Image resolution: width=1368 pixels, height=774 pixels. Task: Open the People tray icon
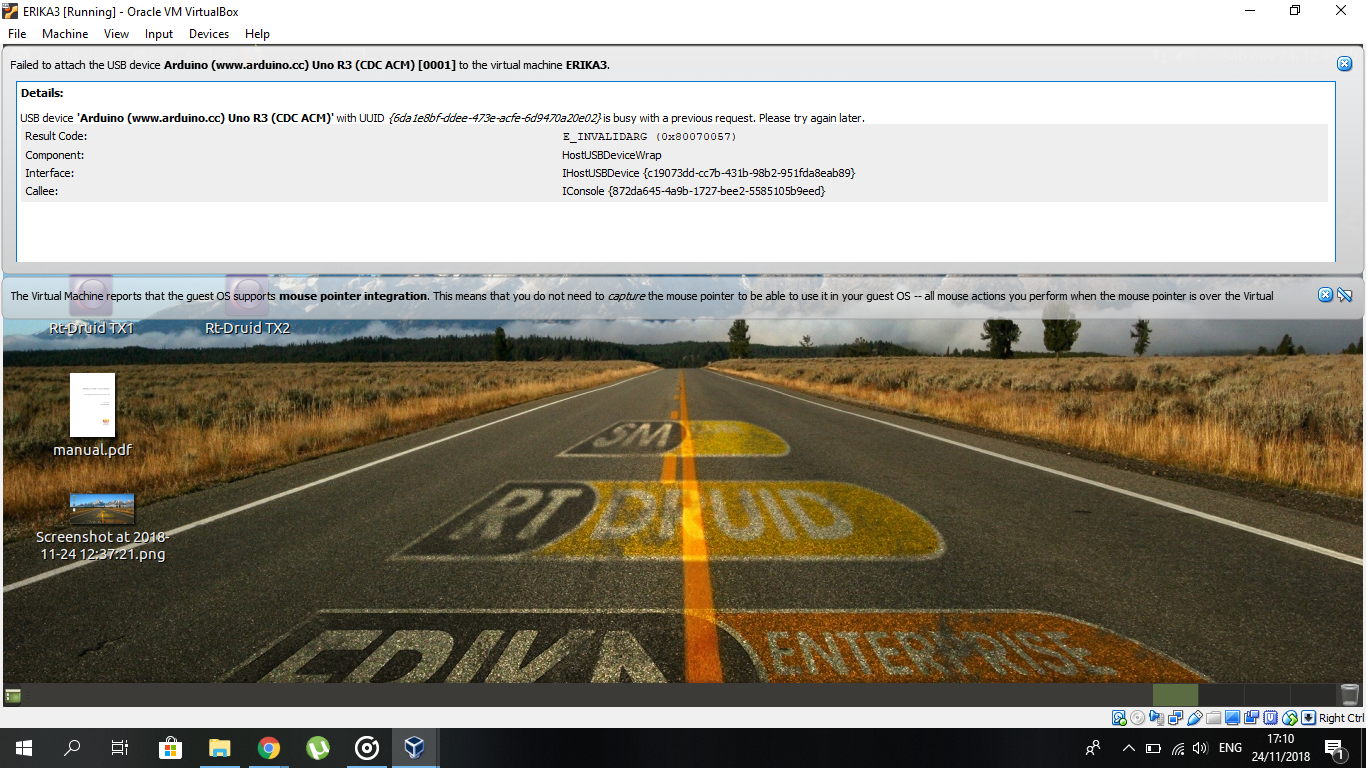(1092, 748)
